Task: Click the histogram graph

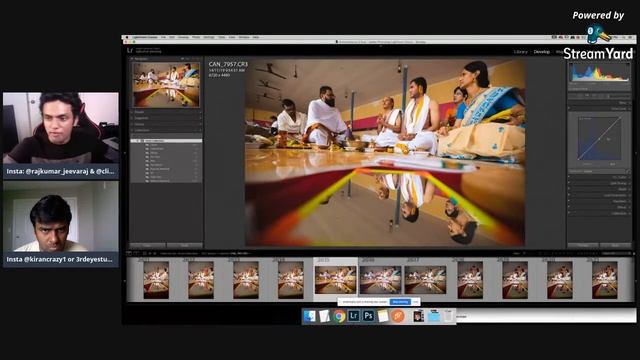Action: (599, 72)
